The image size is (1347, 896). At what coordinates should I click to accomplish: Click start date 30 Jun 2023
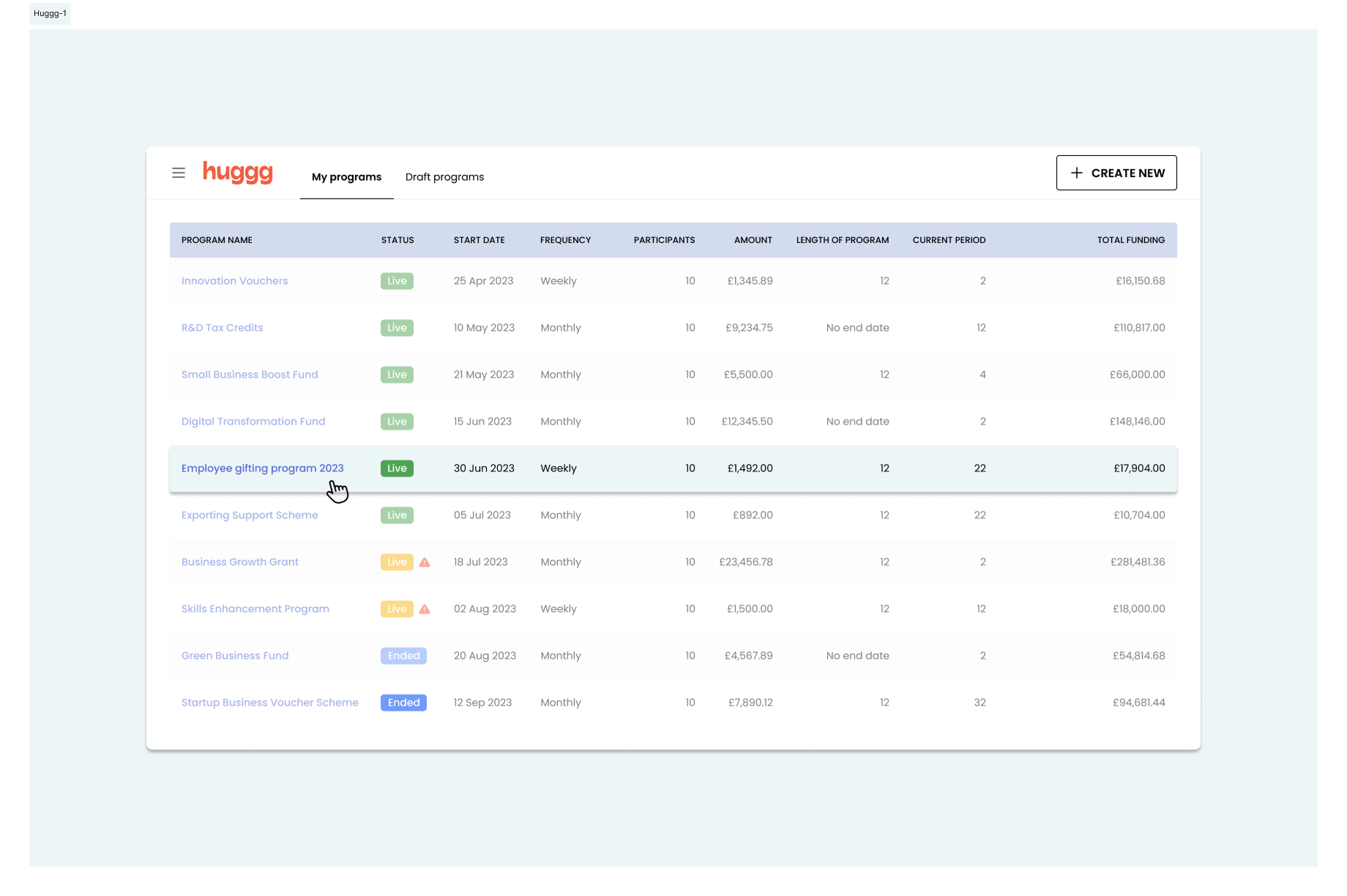coord(485,468)
